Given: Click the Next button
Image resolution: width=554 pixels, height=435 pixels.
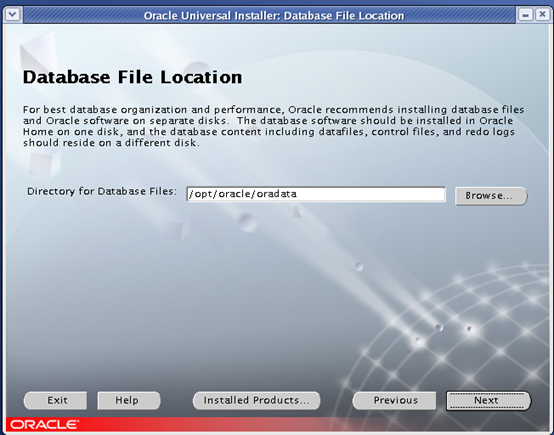Looking at the screenshot, I should point(488,400).
